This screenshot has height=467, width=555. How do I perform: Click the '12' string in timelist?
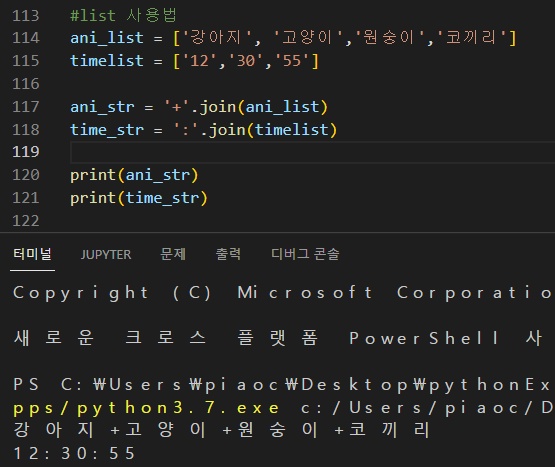tap(200, 61)
